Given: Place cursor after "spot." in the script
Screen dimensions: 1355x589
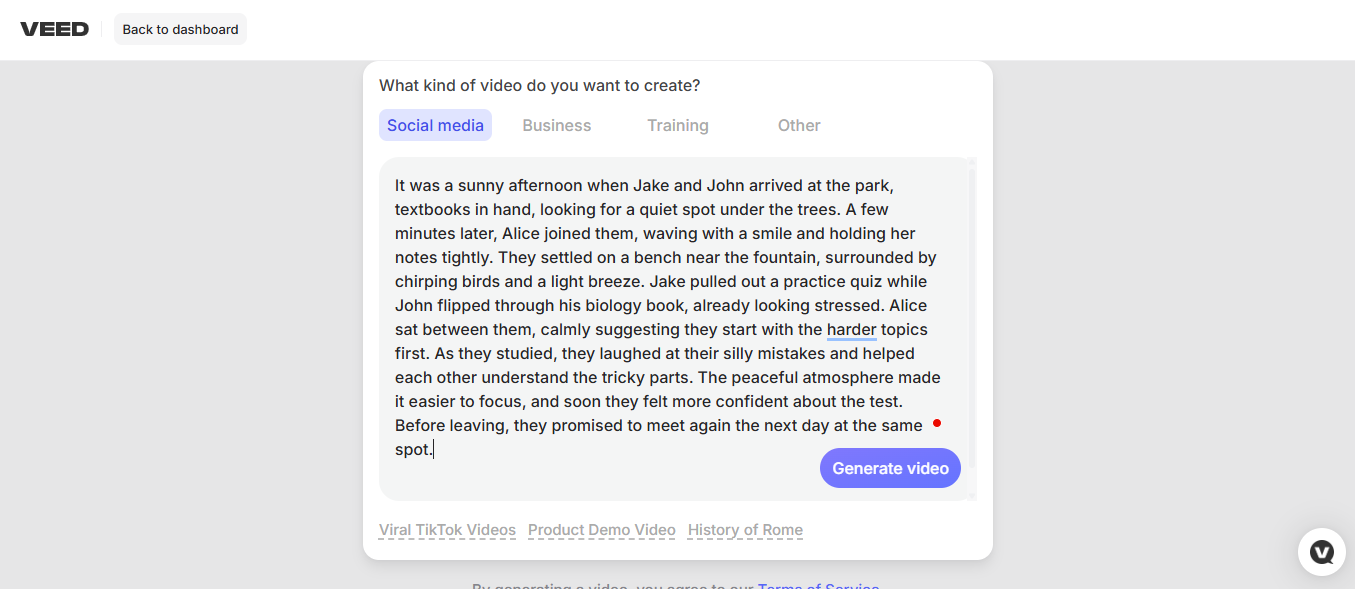Looking at the screenshot, I should click(x=435, y=450).
